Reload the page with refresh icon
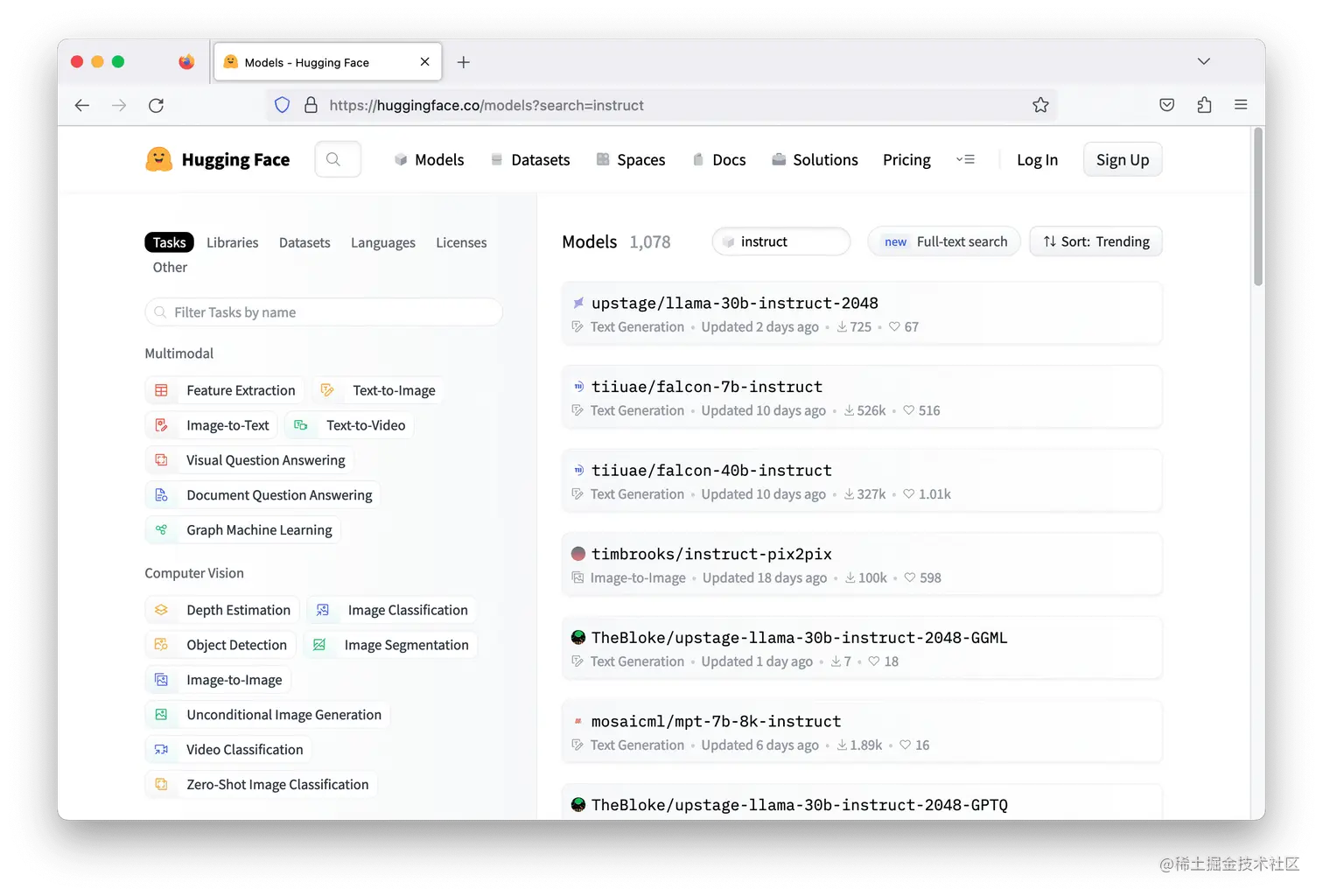Image resolution: width=1323 pixels, height=896 pixels. (x=157, y=105)
